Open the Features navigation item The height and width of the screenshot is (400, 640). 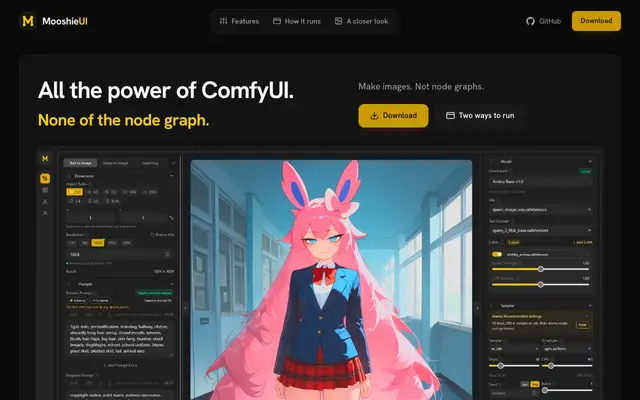pos(239,21)
